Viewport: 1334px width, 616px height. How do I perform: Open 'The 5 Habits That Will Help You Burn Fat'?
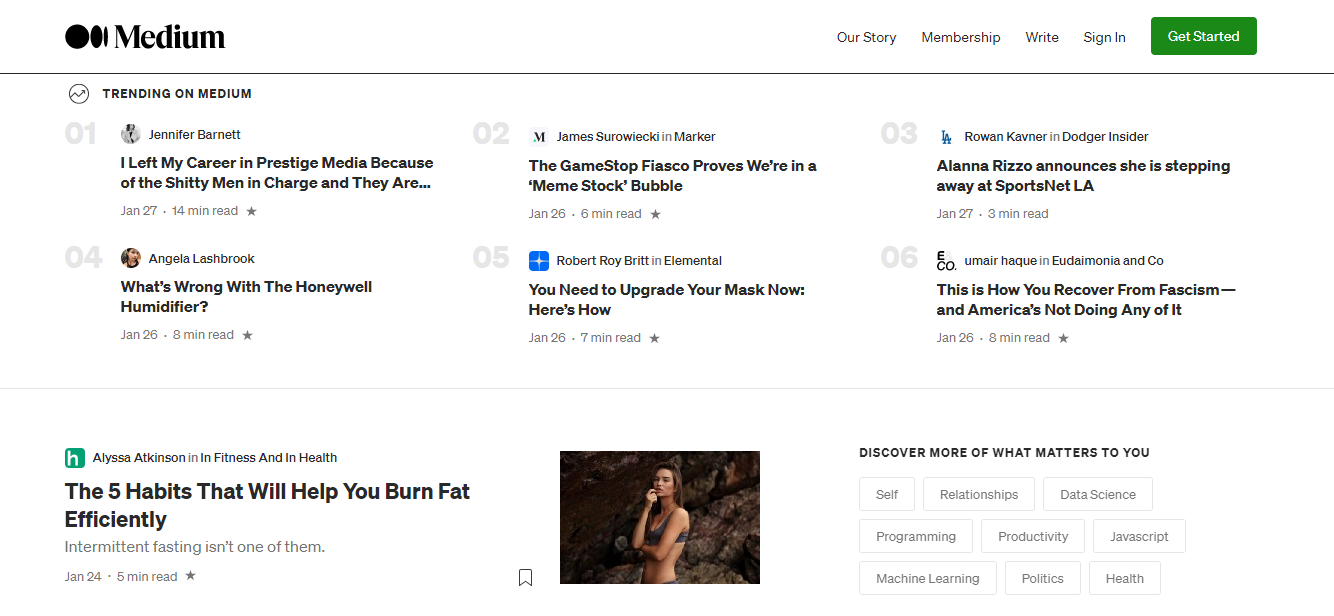coord(267,505)
